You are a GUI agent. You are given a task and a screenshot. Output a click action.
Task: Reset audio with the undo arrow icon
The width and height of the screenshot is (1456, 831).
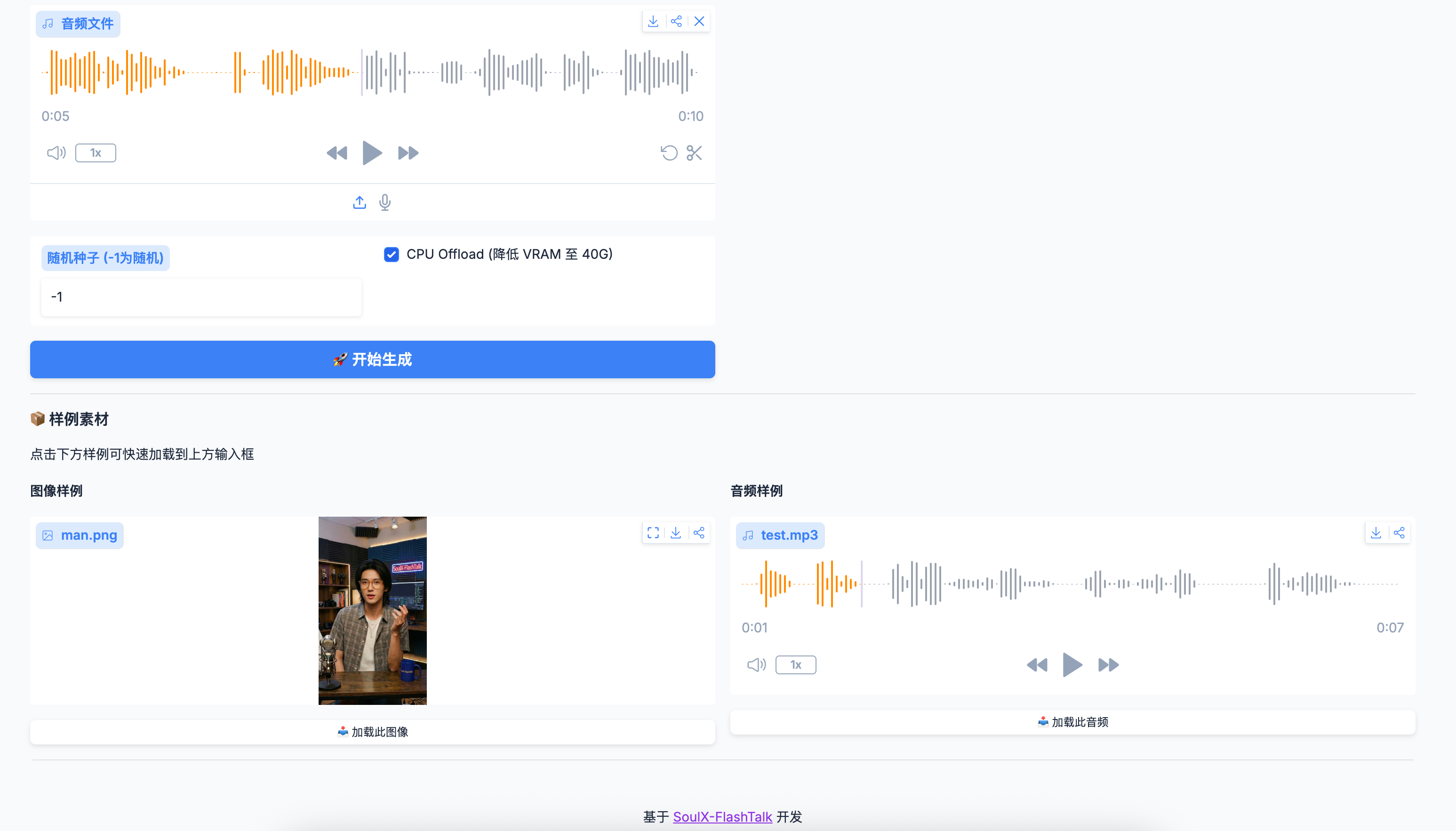pos(669,153)
